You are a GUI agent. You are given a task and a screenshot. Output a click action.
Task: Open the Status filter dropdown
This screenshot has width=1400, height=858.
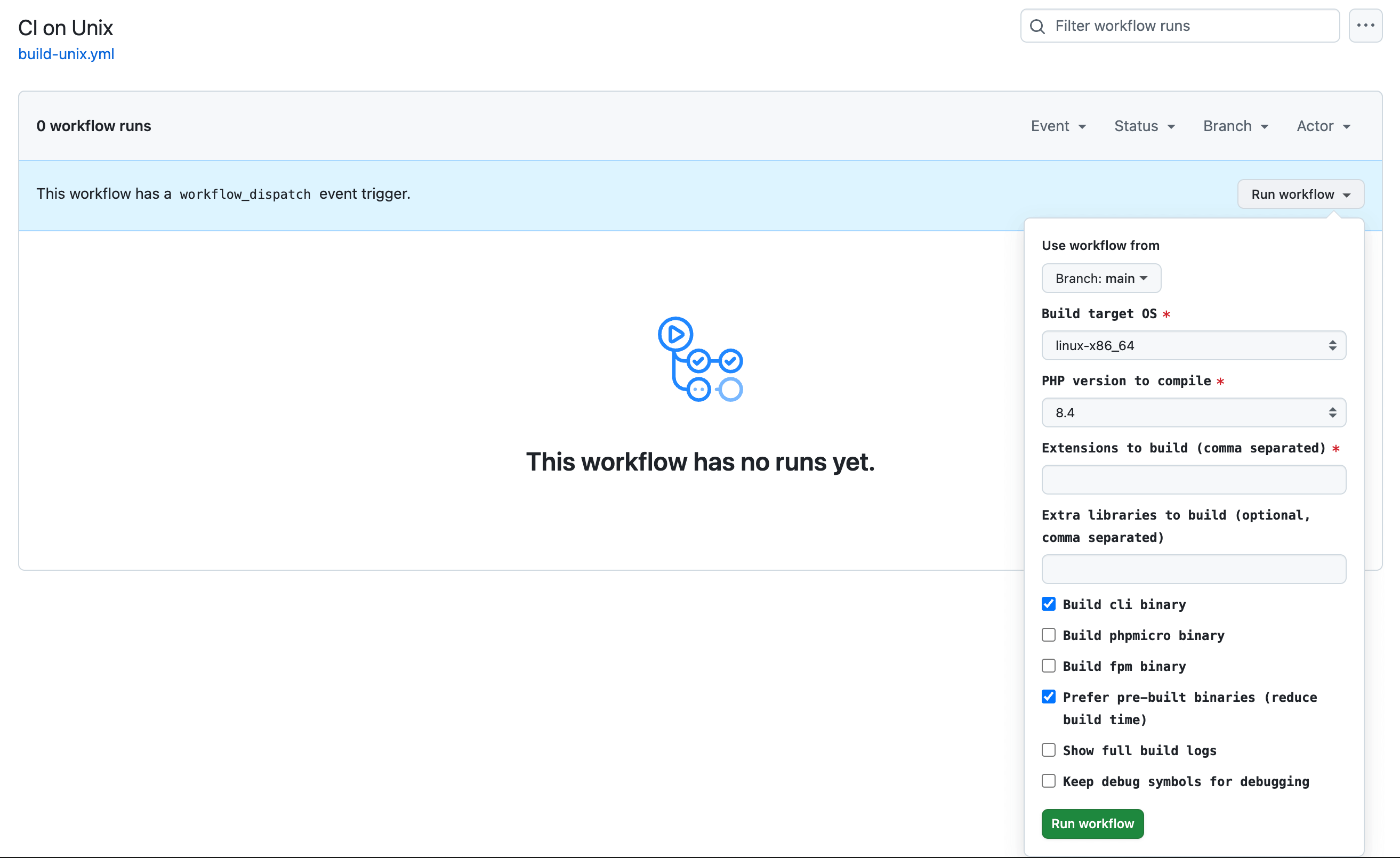[x=1144, y=125]
